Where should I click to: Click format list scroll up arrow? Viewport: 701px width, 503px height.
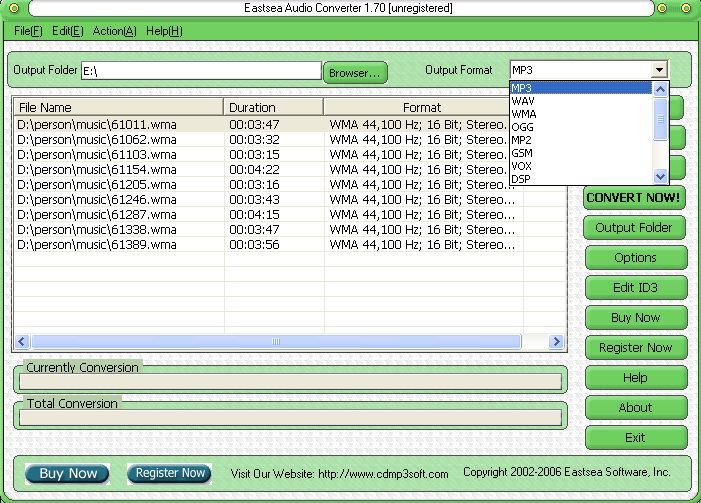pos(660,90)
